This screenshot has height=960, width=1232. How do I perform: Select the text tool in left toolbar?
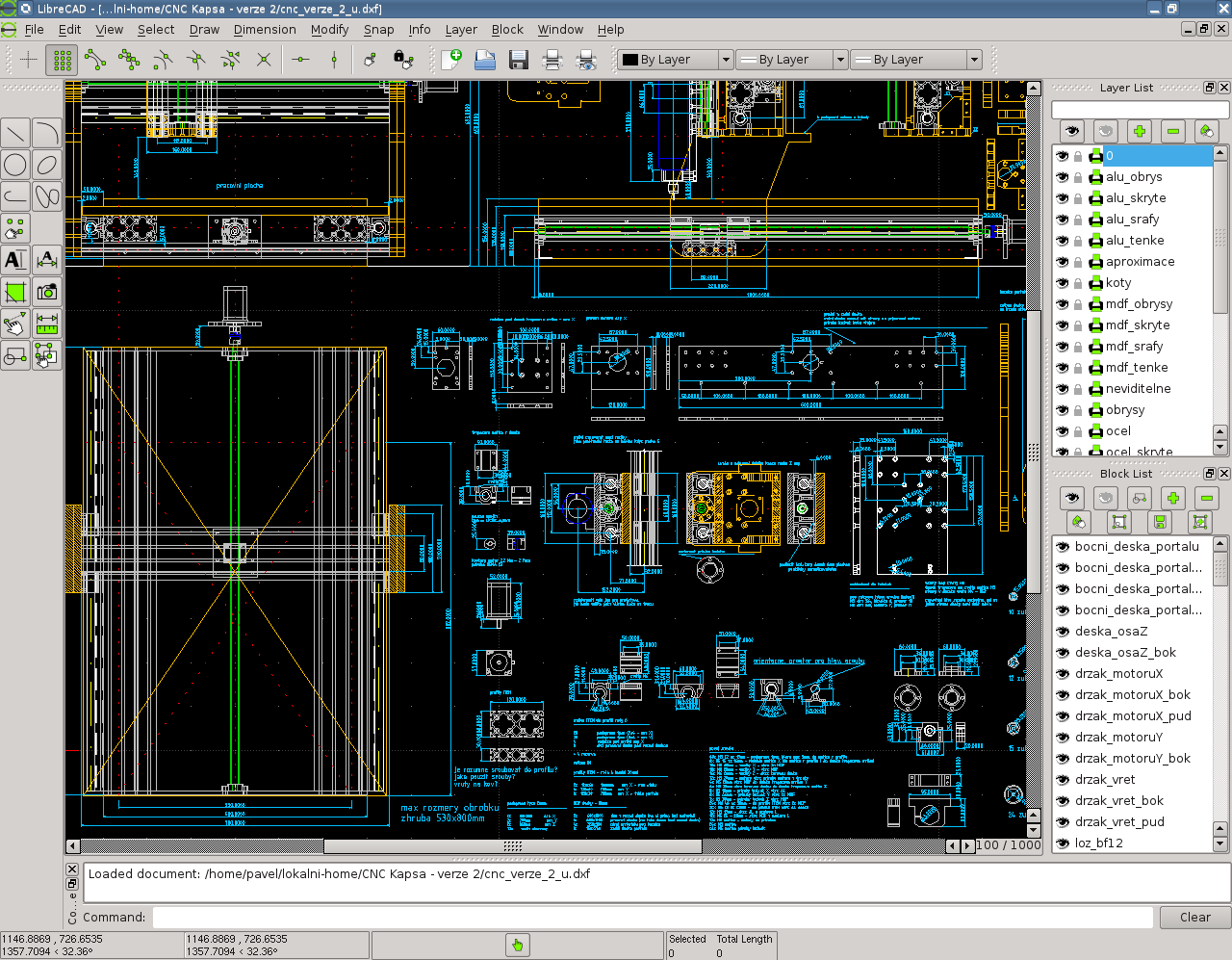15,260
